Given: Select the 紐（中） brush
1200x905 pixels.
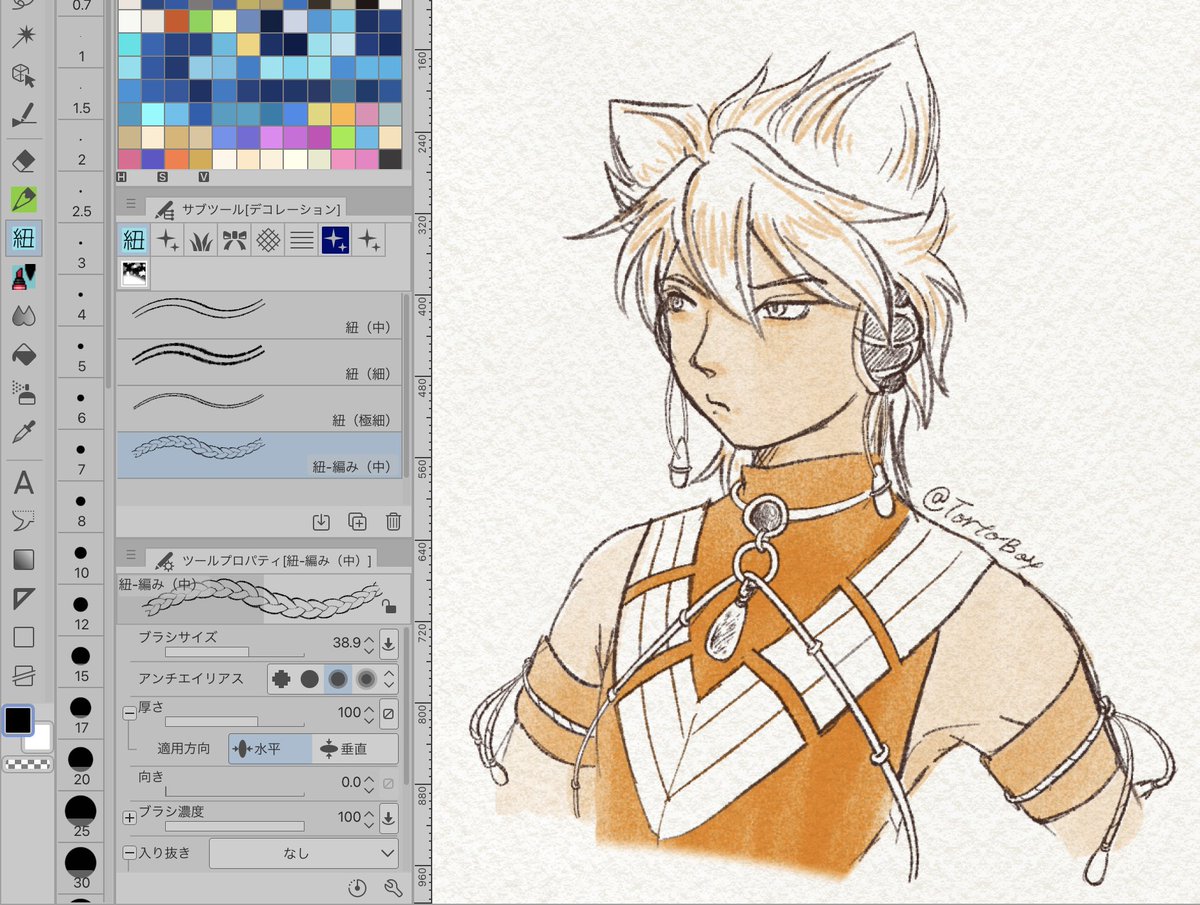Looking at the screenshot, I should pyautogui.click(x=260, y=314).
